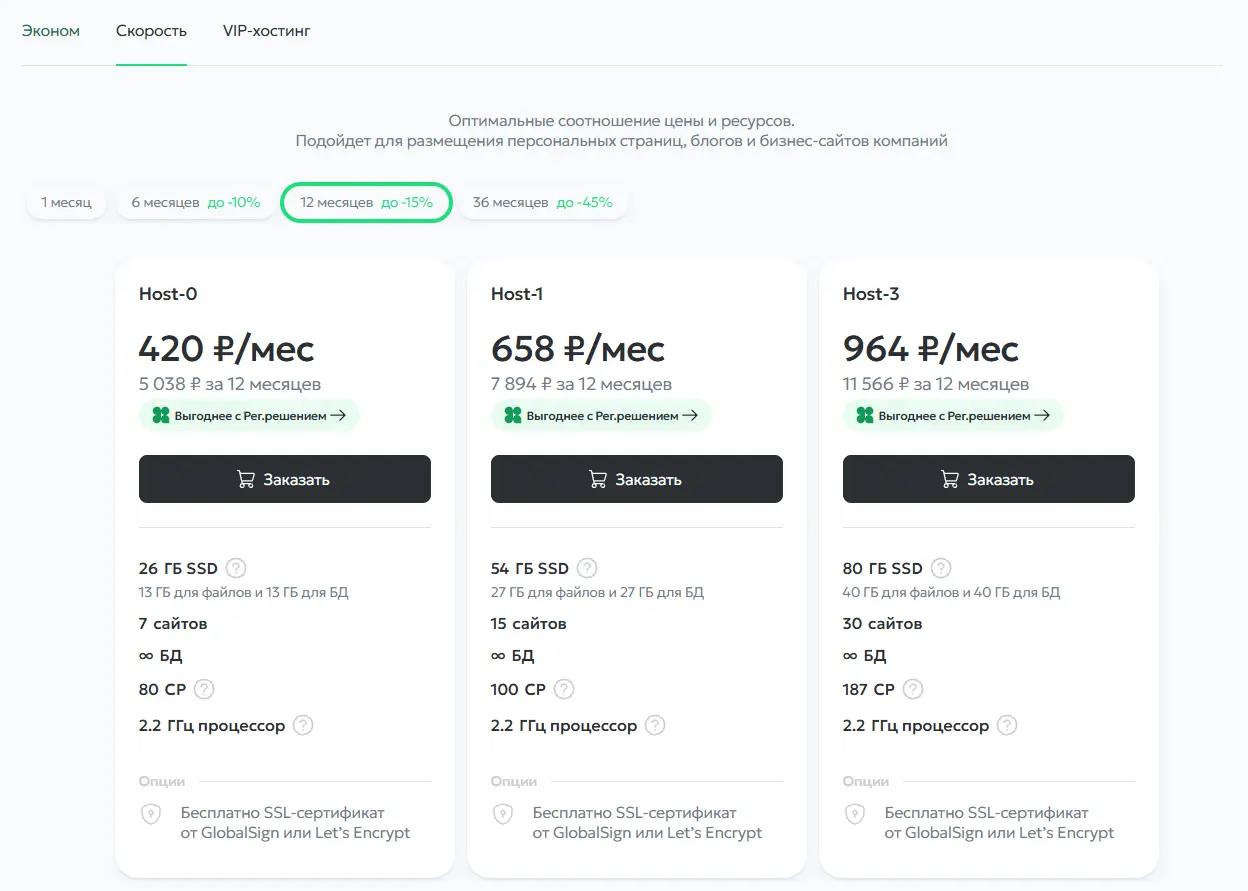Viewport: 1248px width, 891px height.
Task: Click the 15 сайтов line
Action: point(529,624)
